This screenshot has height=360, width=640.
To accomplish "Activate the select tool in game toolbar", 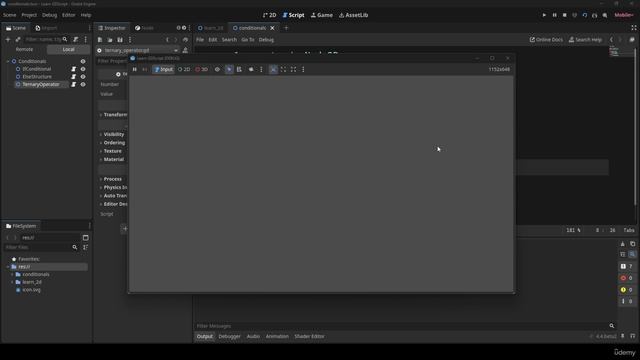I will click(229, 69).
